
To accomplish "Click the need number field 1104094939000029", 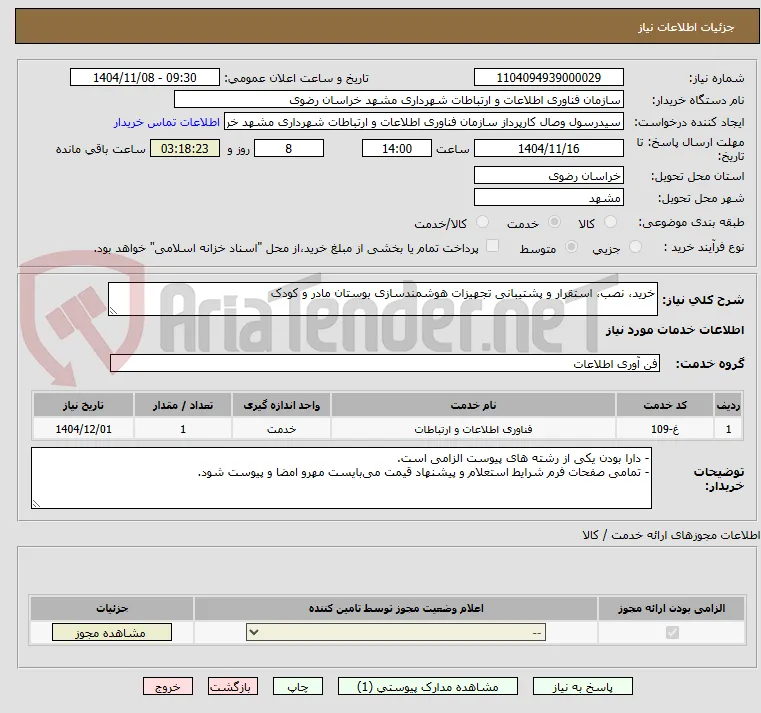I will tap(548, 78).
